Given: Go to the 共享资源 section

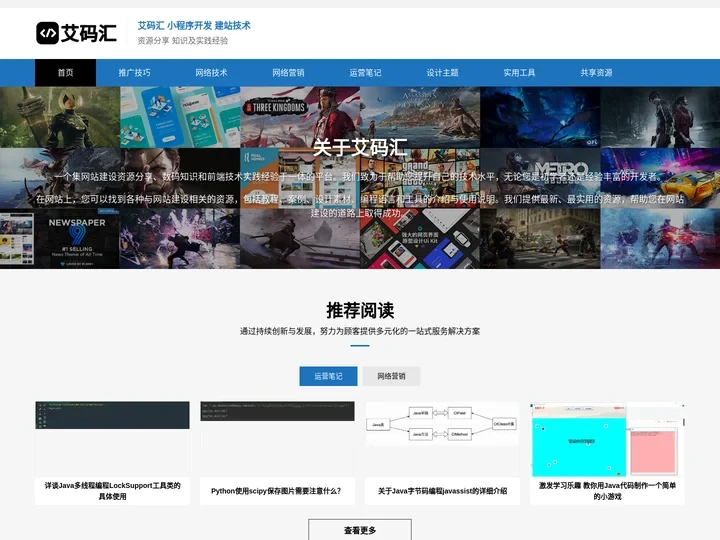Looking at the screenshot, I should point(596,73).
